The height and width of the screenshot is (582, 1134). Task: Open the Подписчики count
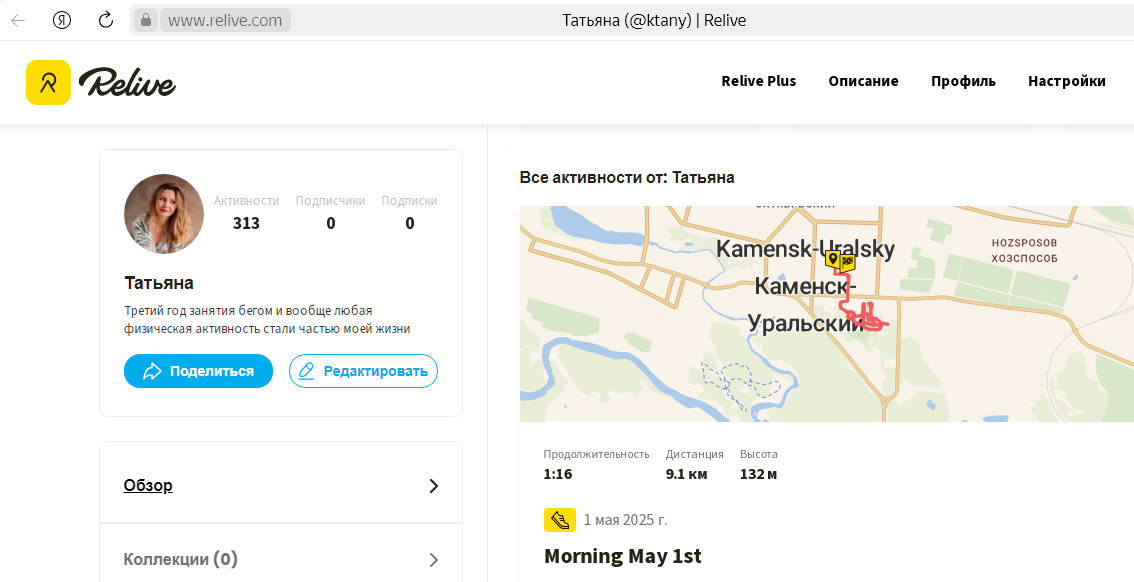click(331, 223)
